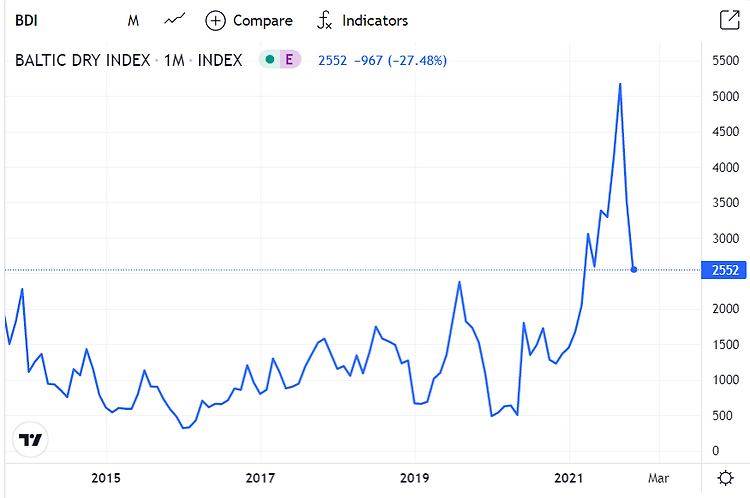Image resolution: width=750 pixels, height=498 pixels.
Task: Click the 2021 time axis label
Action: click(x=569, y=478)
